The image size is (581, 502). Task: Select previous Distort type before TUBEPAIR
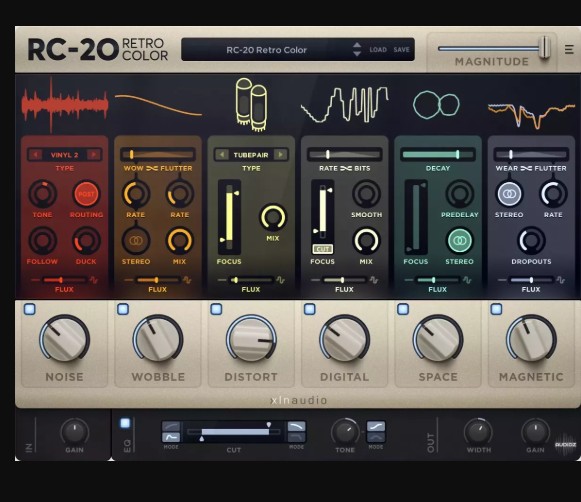click(x=222, y=154)
